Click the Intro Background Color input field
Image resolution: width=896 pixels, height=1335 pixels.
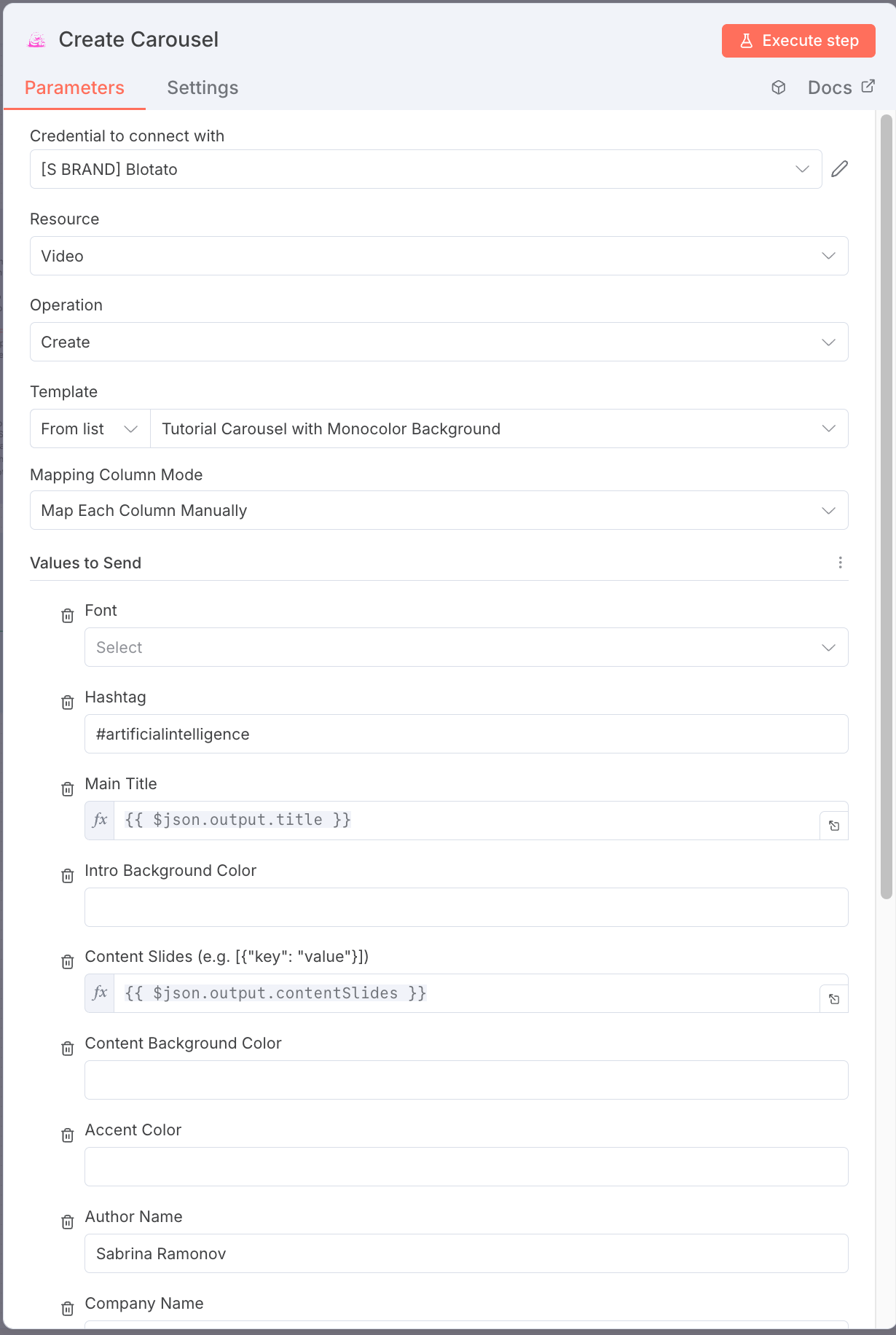coord(466,907)
